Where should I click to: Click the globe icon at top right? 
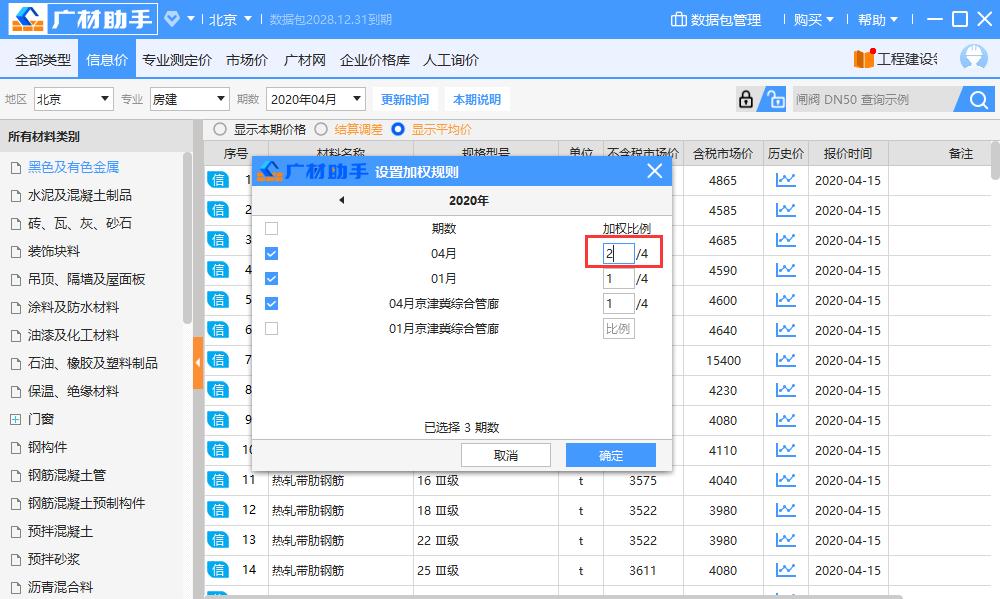[972, 57]
